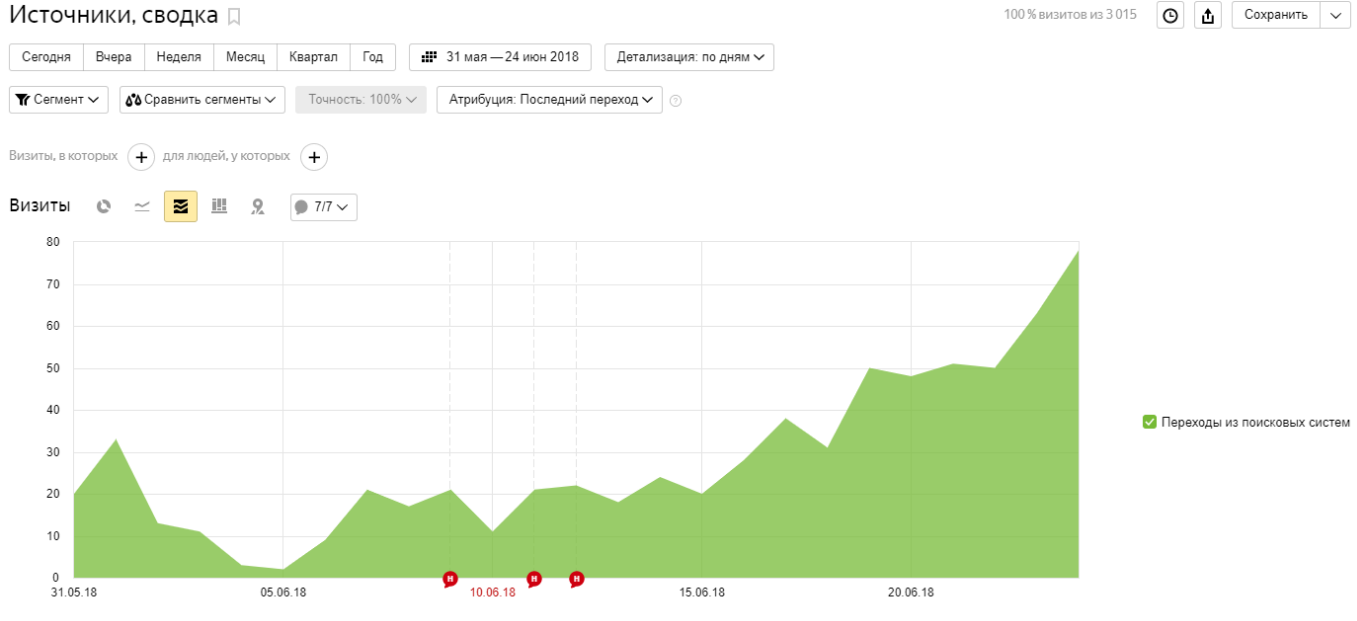Click the 20.06.18 axis label
This screenshot has width=1357, height=621.
click(910, 593)
